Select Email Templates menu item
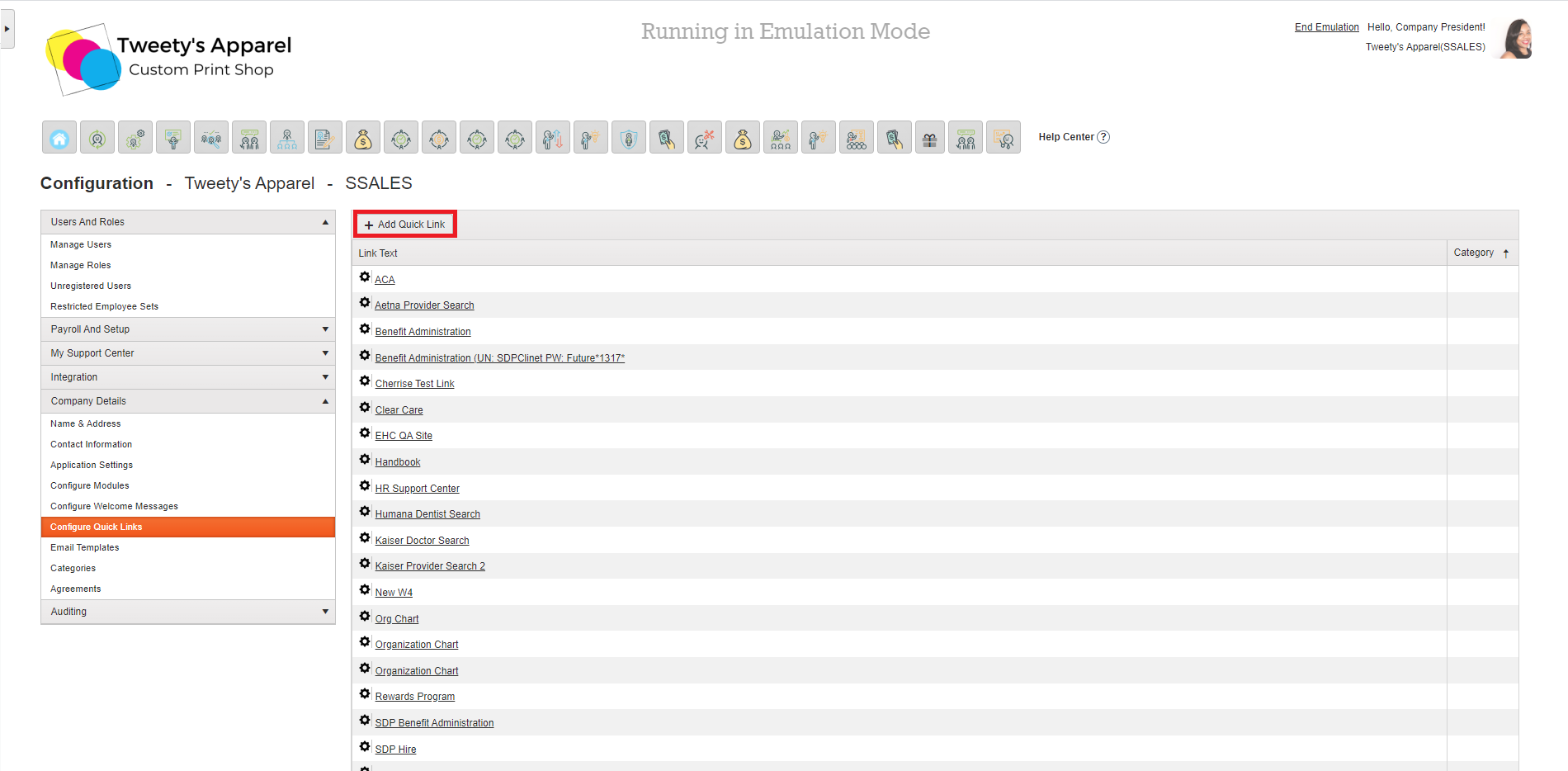The height and width of the screenshot is (771, 1568). click(84, 547)
